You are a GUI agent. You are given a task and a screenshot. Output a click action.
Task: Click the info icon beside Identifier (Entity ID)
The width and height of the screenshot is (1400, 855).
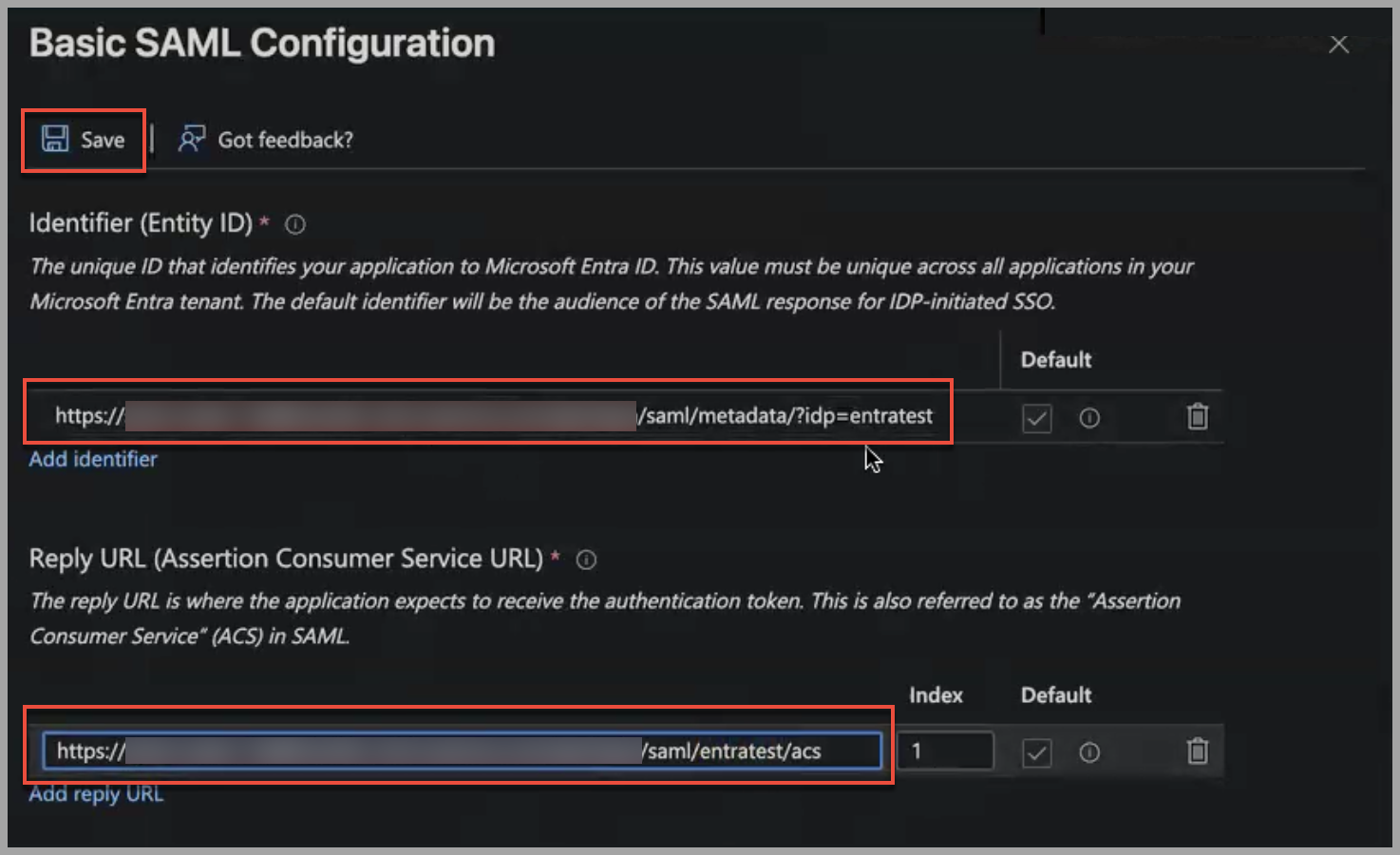[x=295, y=225]
